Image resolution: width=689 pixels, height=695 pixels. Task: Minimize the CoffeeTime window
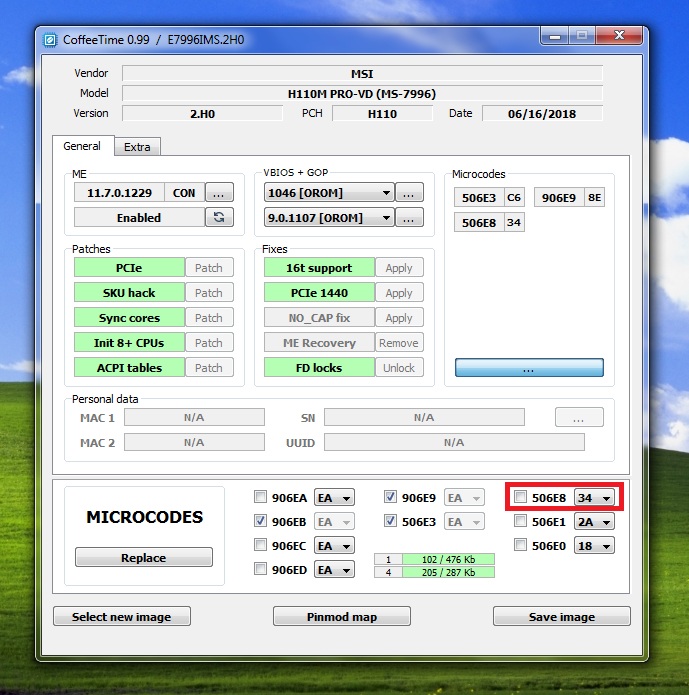(555, 36)
